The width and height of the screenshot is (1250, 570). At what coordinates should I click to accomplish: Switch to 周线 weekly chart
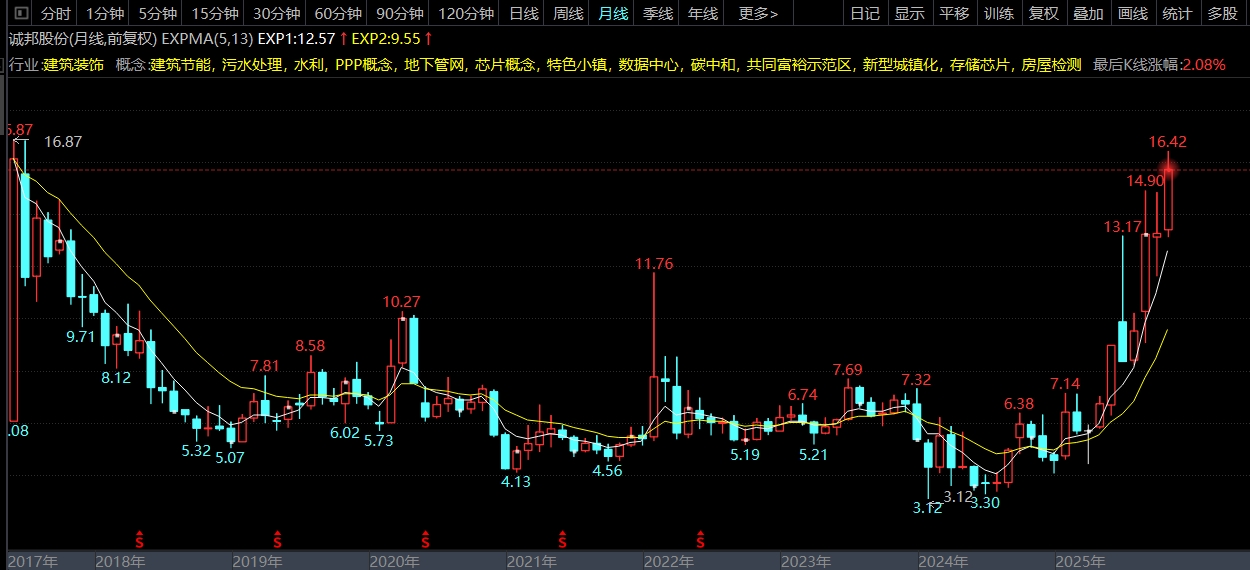tap(568, 13)
